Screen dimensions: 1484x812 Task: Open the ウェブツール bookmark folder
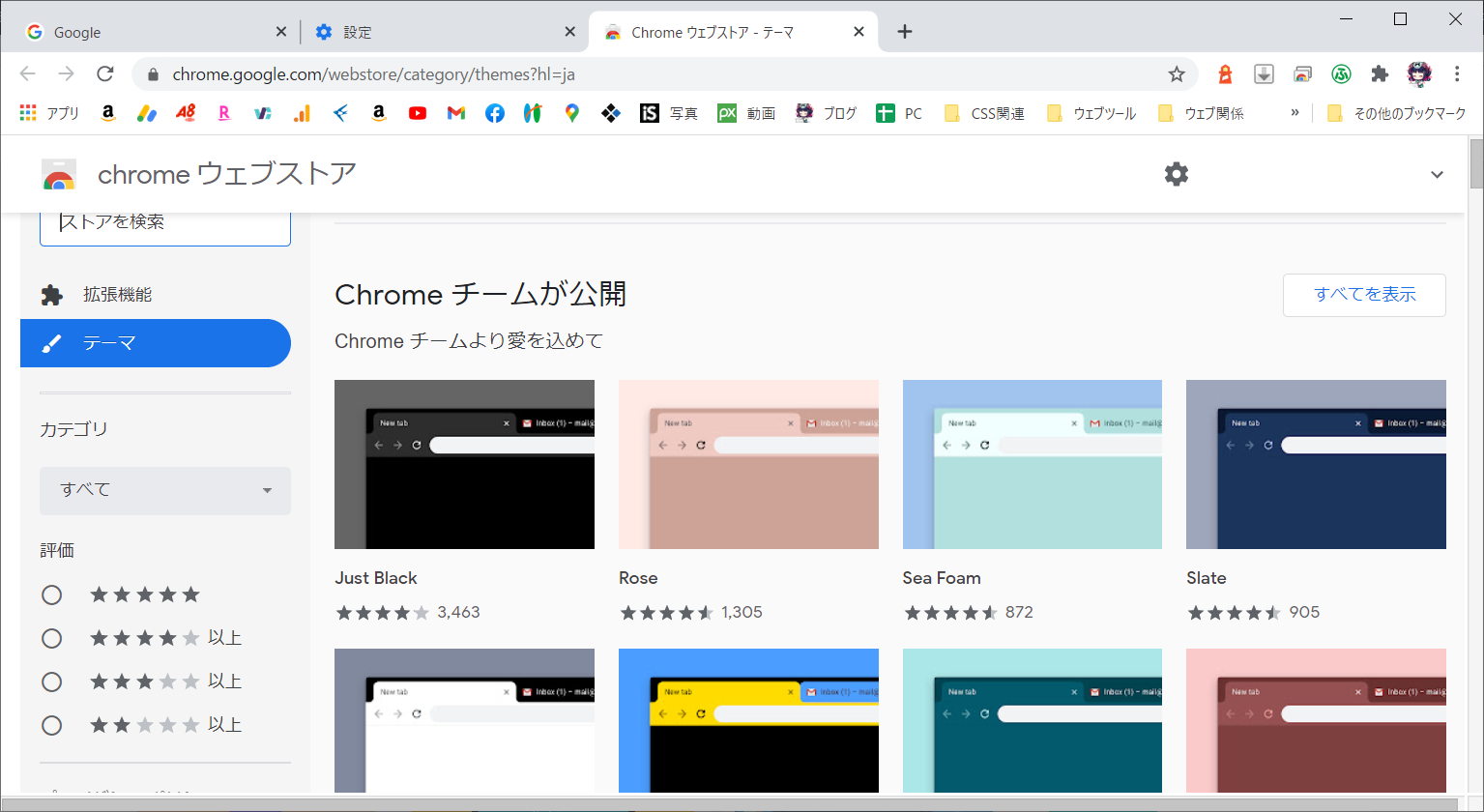[1091, 113]
